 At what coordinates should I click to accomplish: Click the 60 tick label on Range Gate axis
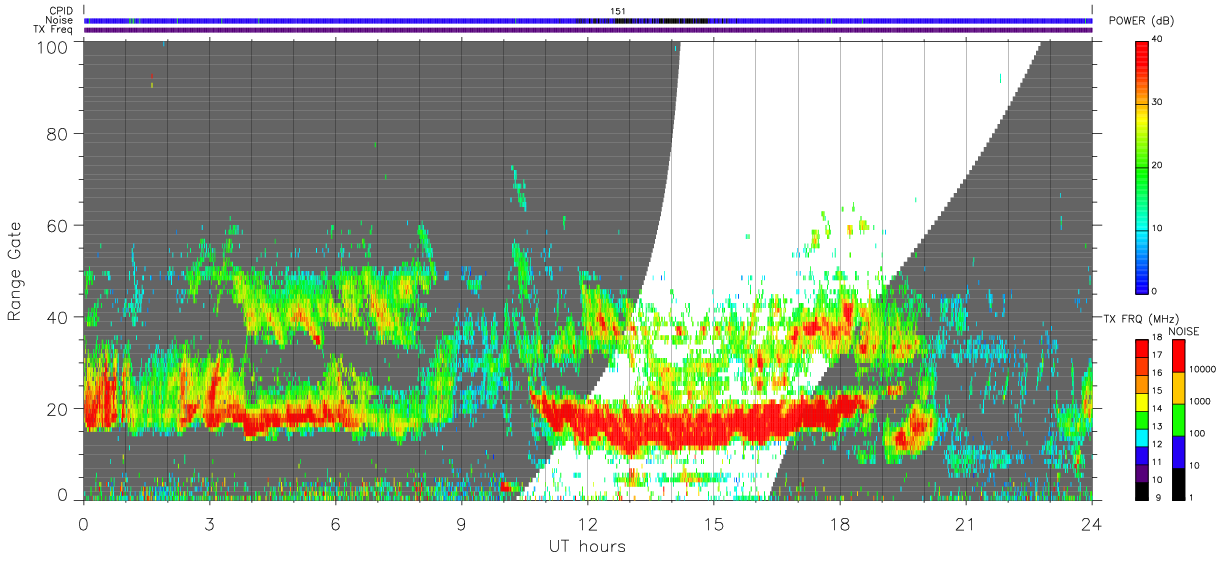pos(59,226)
